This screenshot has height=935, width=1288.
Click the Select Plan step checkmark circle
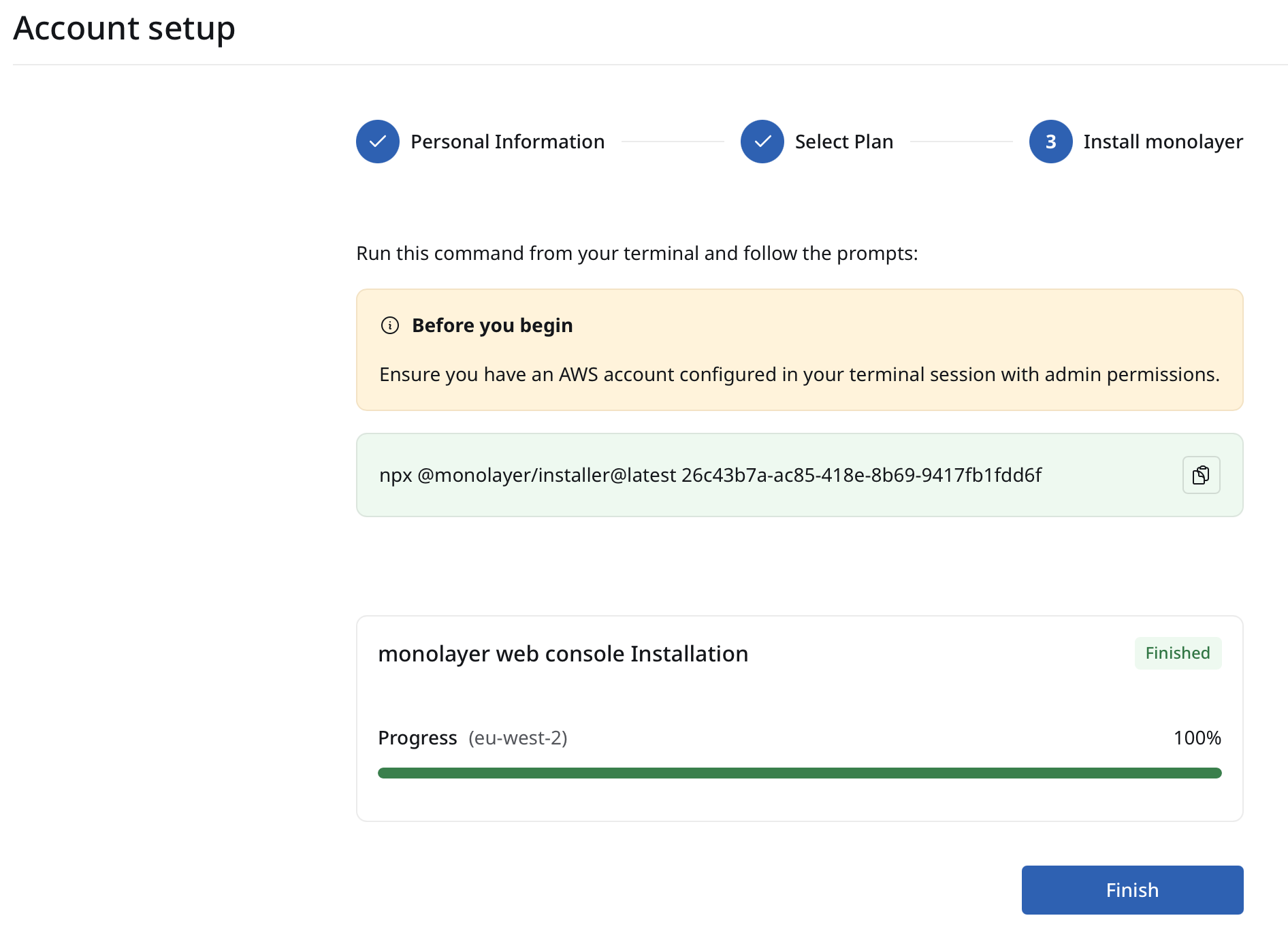tap(762, 142)
